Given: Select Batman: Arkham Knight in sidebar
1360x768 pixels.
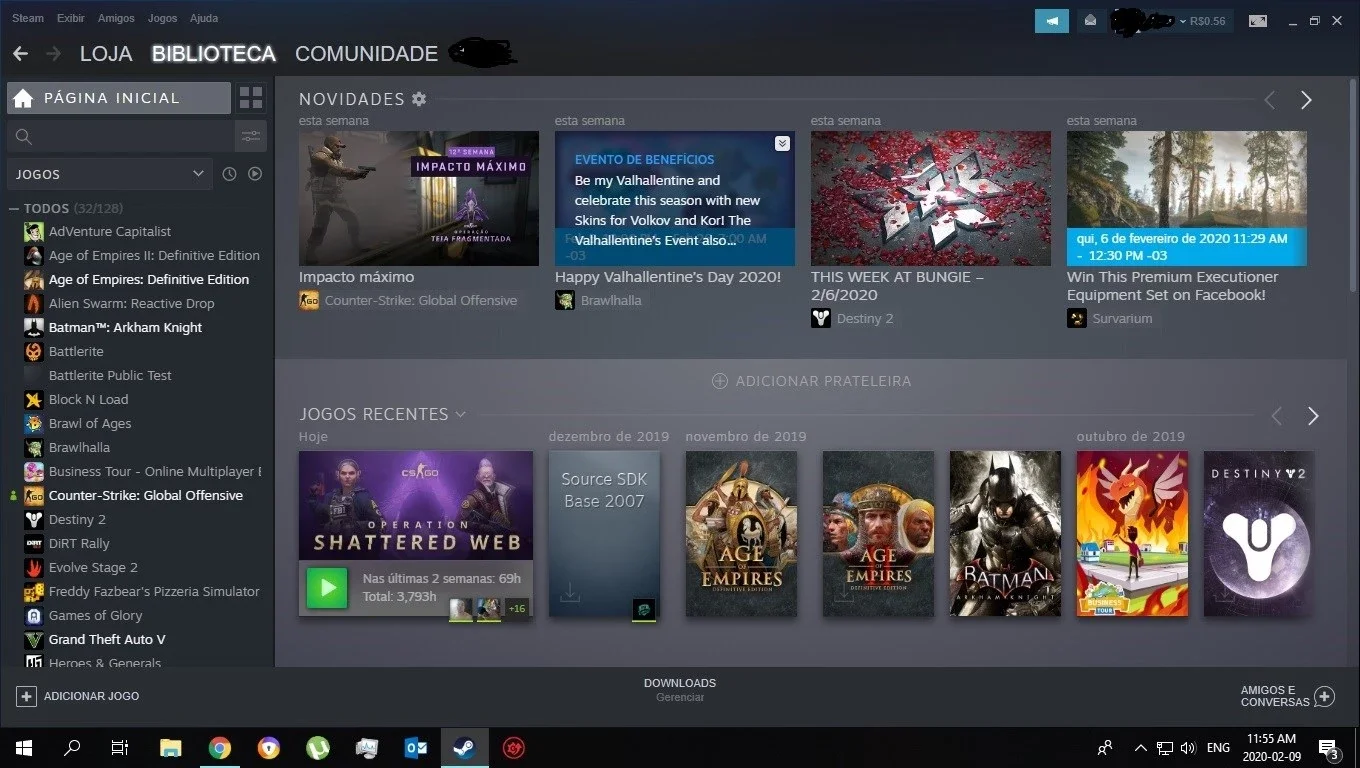Looking at the screenshot, I should click(125, 327).
